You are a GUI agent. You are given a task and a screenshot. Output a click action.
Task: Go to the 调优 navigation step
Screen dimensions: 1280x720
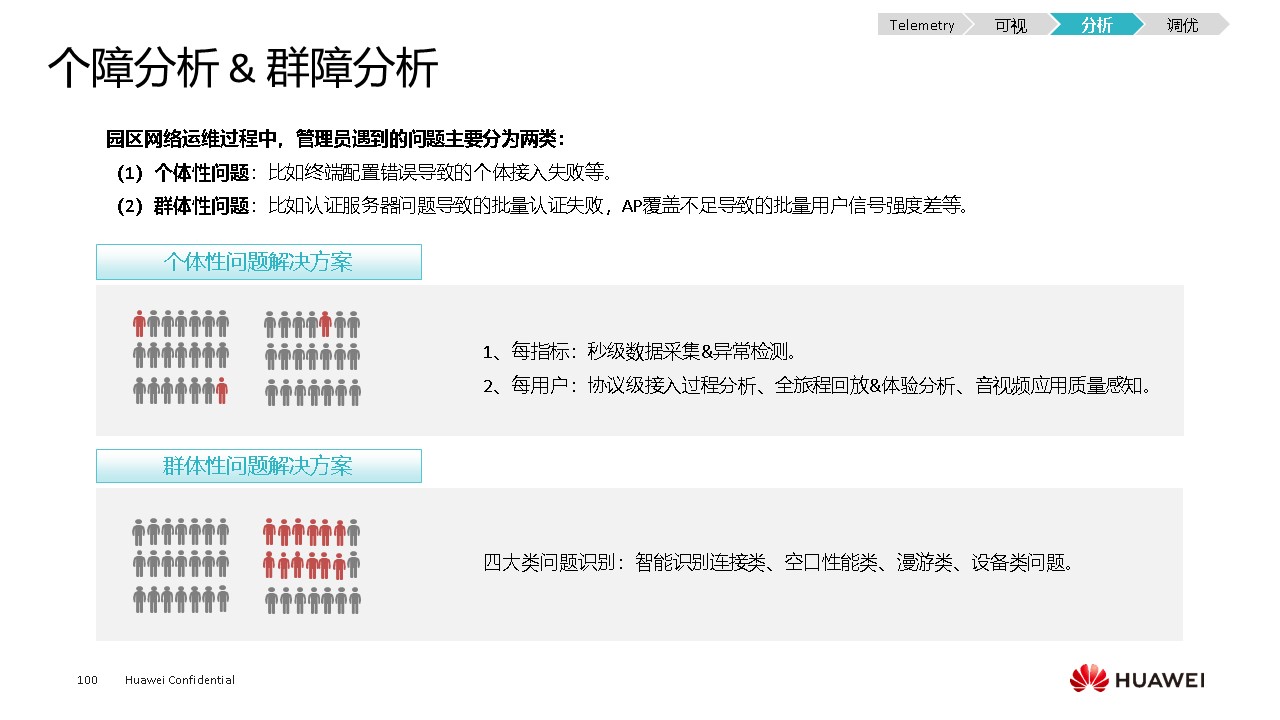tap(1182, 25)
